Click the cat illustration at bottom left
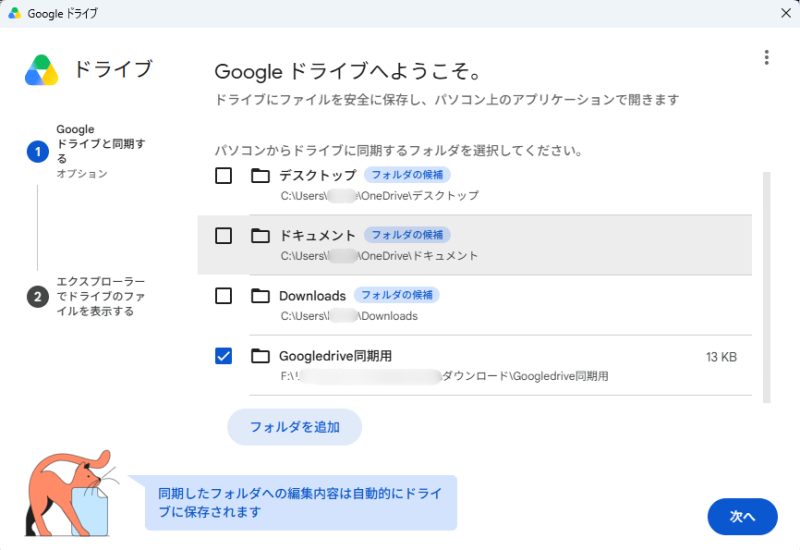800x550 pixels. (x=71, y=493)
